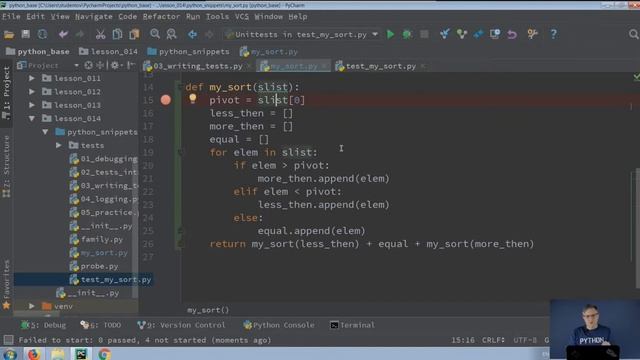Click the project panel settings gear
The image size is (640, 360).
[115, 65]
